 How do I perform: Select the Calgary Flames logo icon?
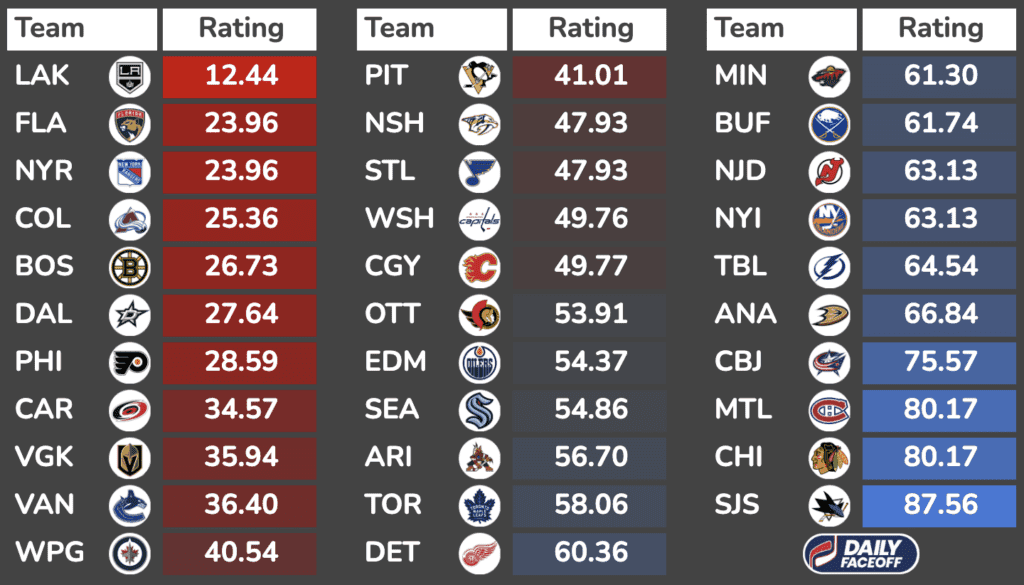479,267
